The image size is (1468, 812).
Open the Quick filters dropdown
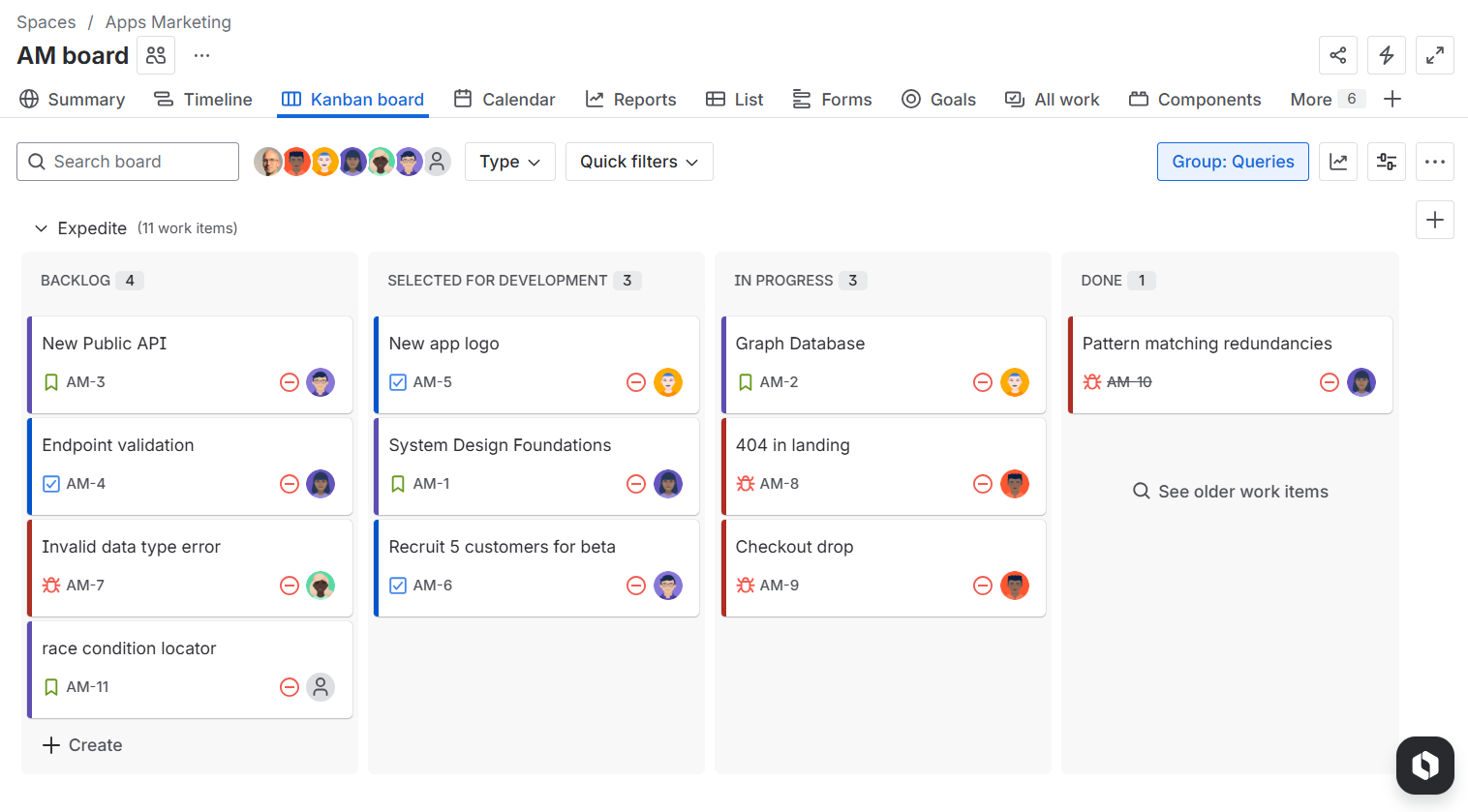(638, 162)
